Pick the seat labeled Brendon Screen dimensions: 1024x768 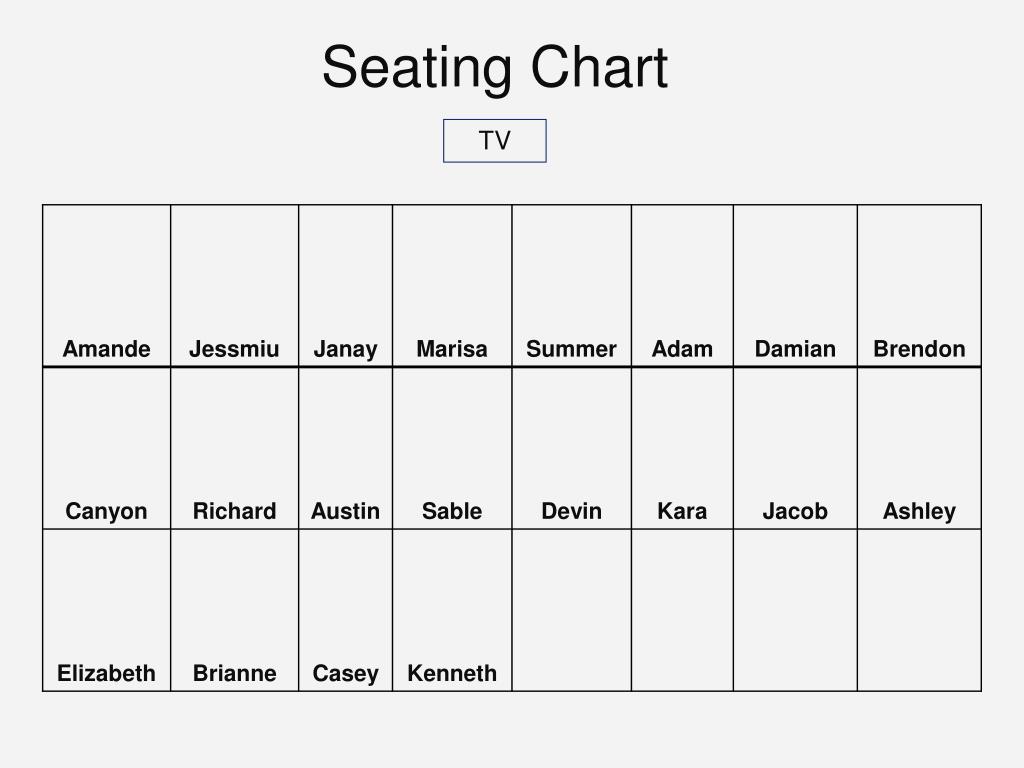[920, 286]
